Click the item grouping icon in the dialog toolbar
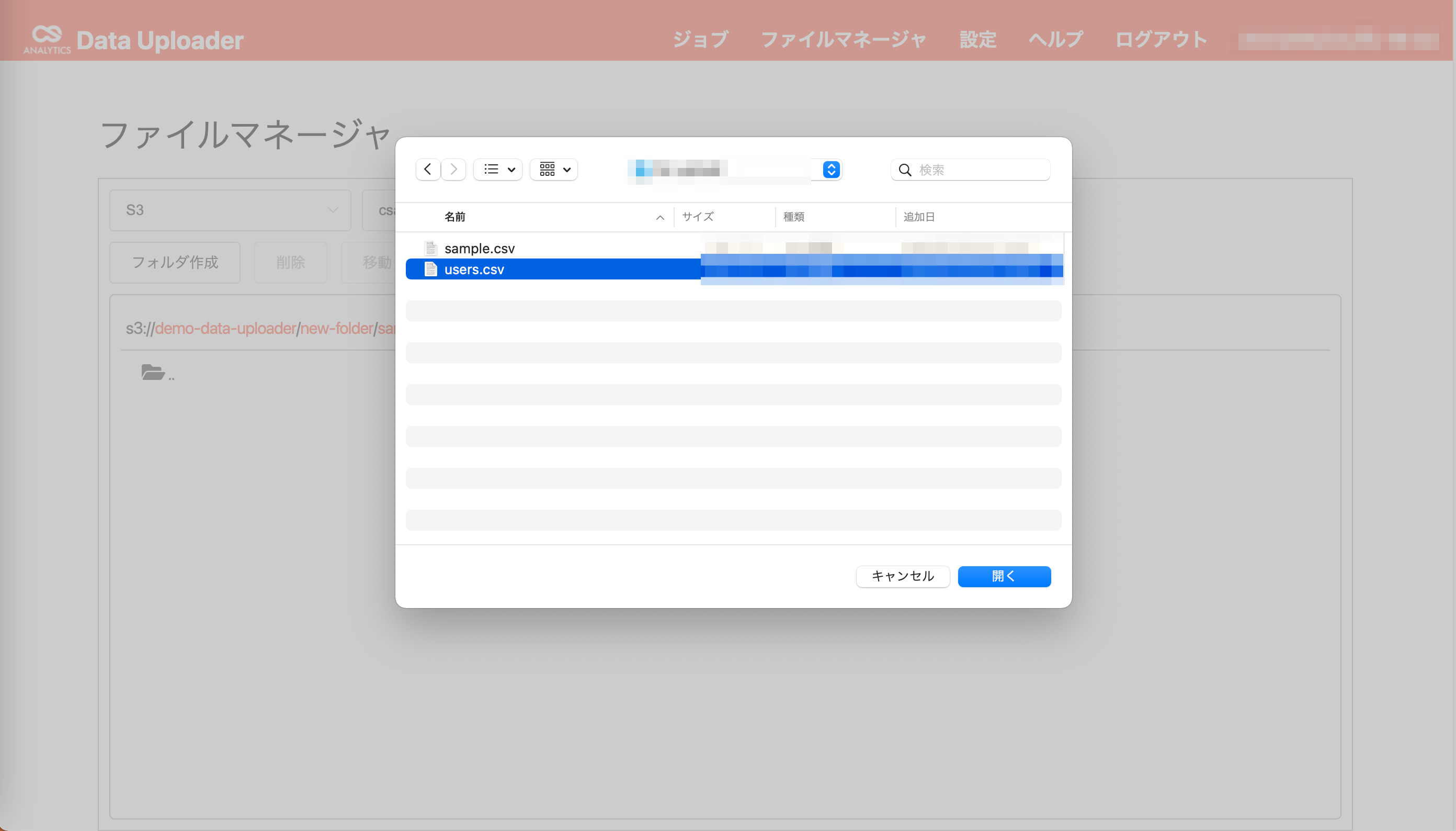This screenshot has width=1456, height=831. [x=548, y=169]
